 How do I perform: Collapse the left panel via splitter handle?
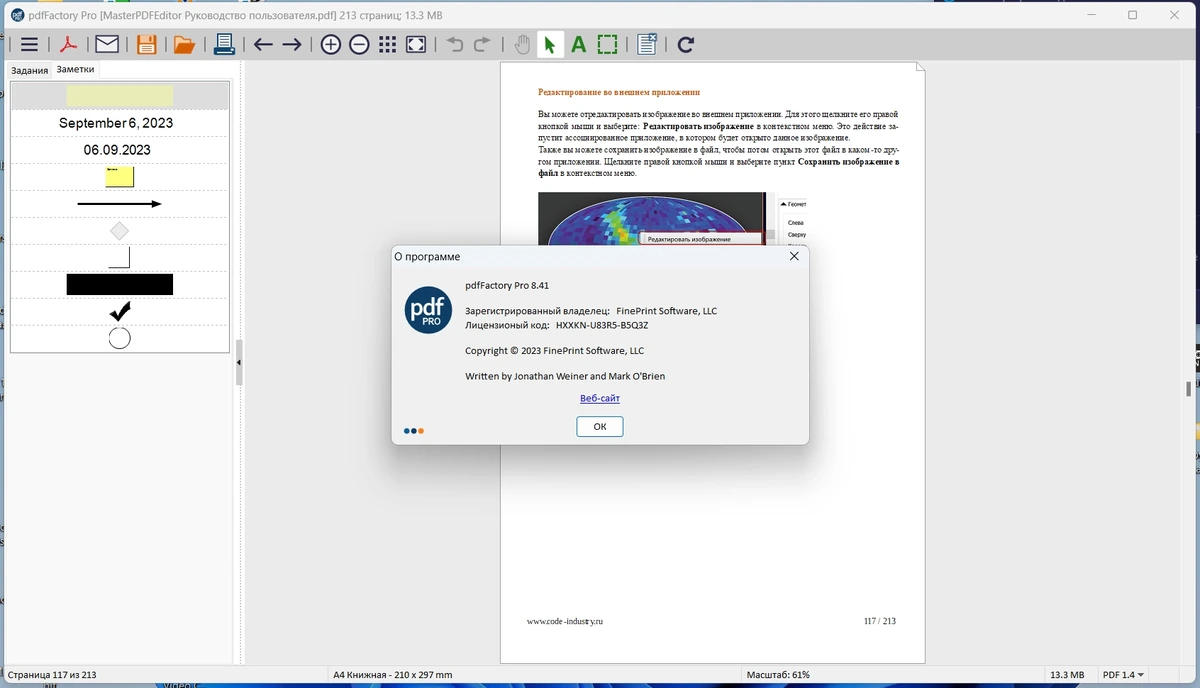click(x=239, y=362)
